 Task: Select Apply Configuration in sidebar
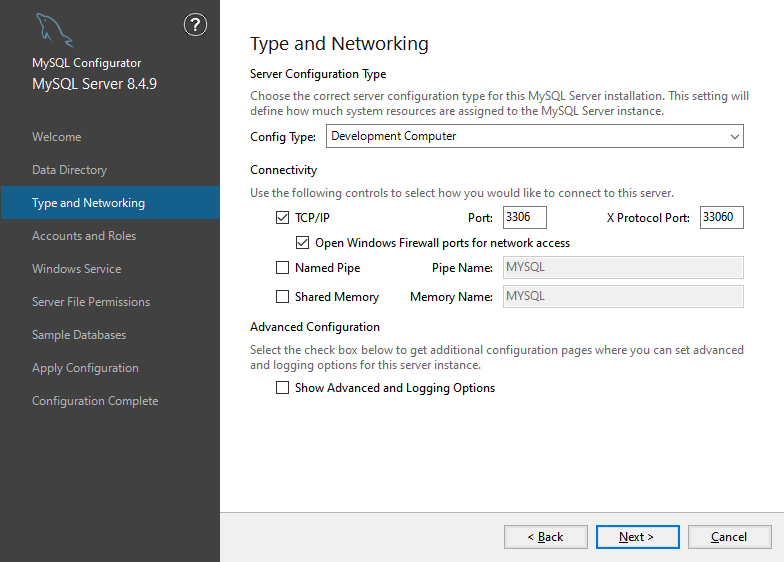pos(85,368)
